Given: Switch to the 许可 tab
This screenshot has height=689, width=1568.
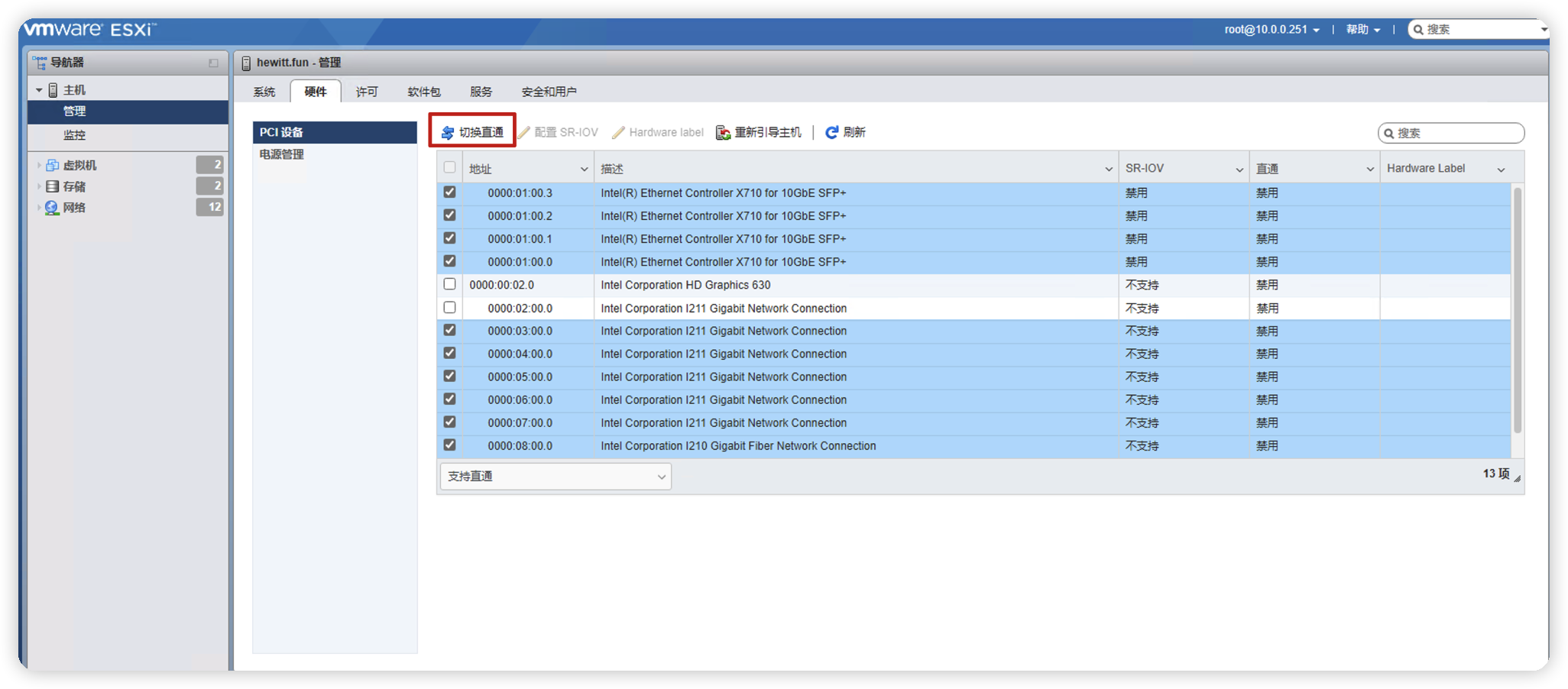Looking at the screenshot, I should [367, 92].
